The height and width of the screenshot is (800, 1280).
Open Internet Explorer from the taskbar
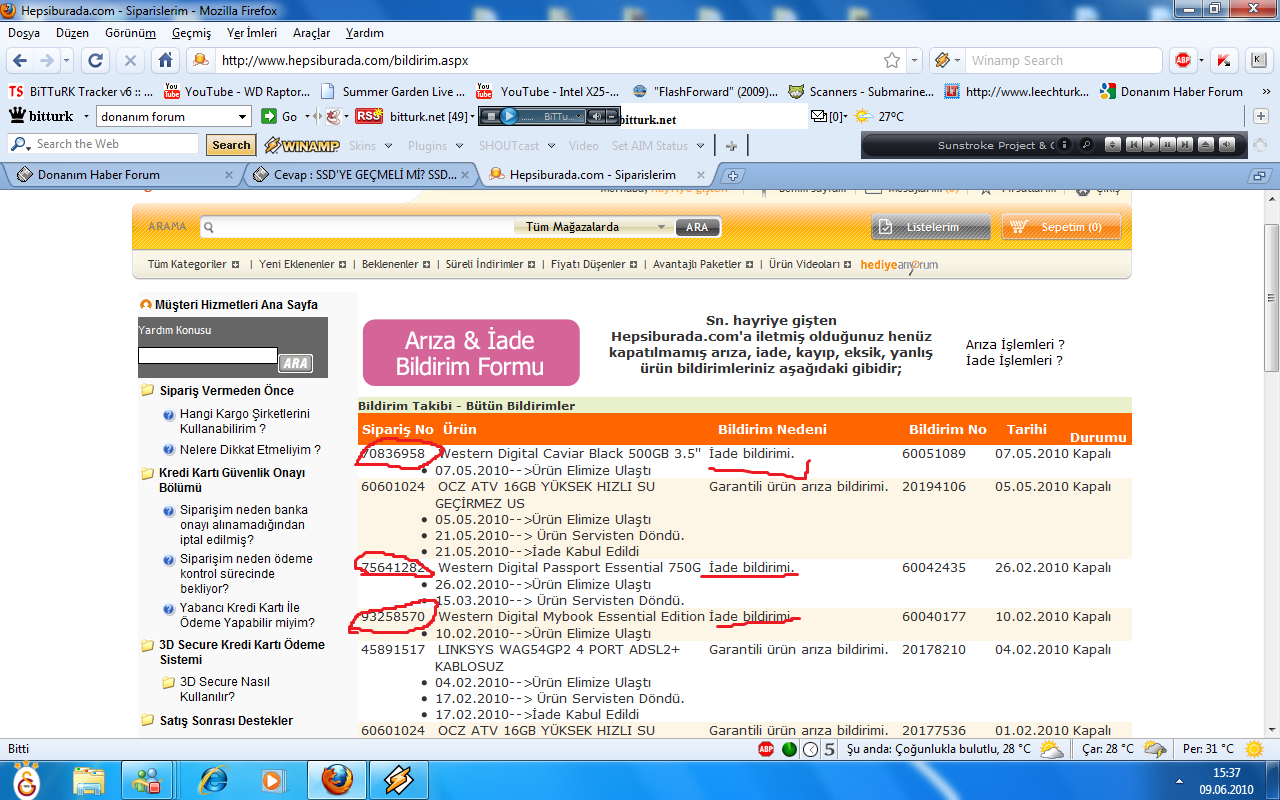pos(213,779)
